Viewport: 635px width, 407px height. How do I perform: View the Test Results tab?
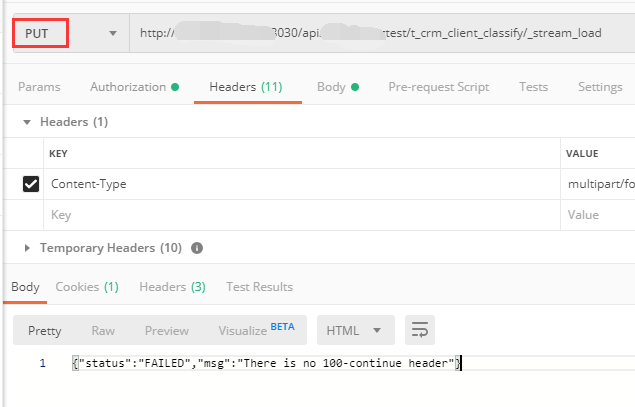259,287
